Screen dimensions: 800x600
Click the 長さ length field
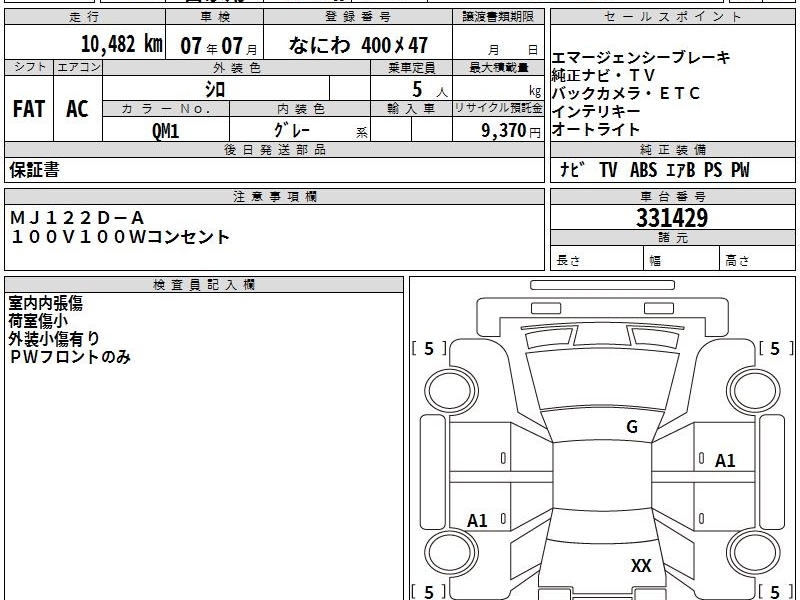click(x=597, y=259)
